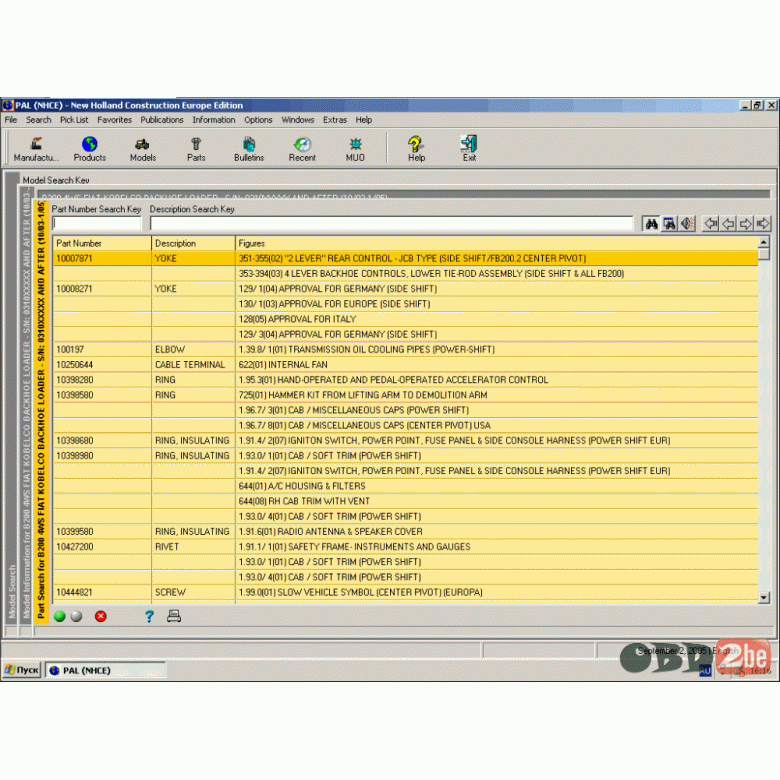This screenshot has width=780, height=780.
Task: Click the green circle confirm button
Action: tap(60, 616)
